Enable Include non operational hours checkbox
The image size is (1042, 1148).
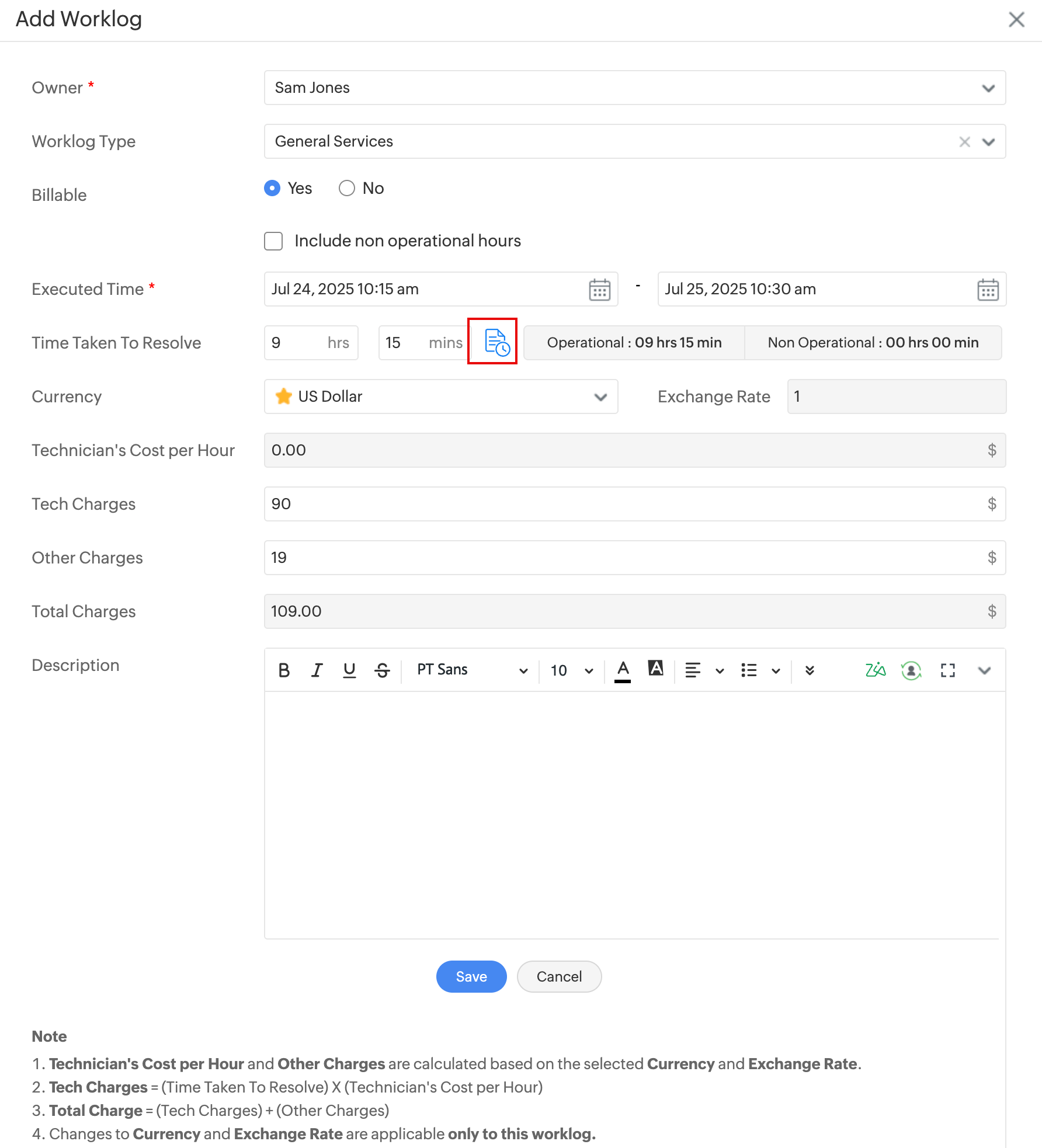point(273,241)
